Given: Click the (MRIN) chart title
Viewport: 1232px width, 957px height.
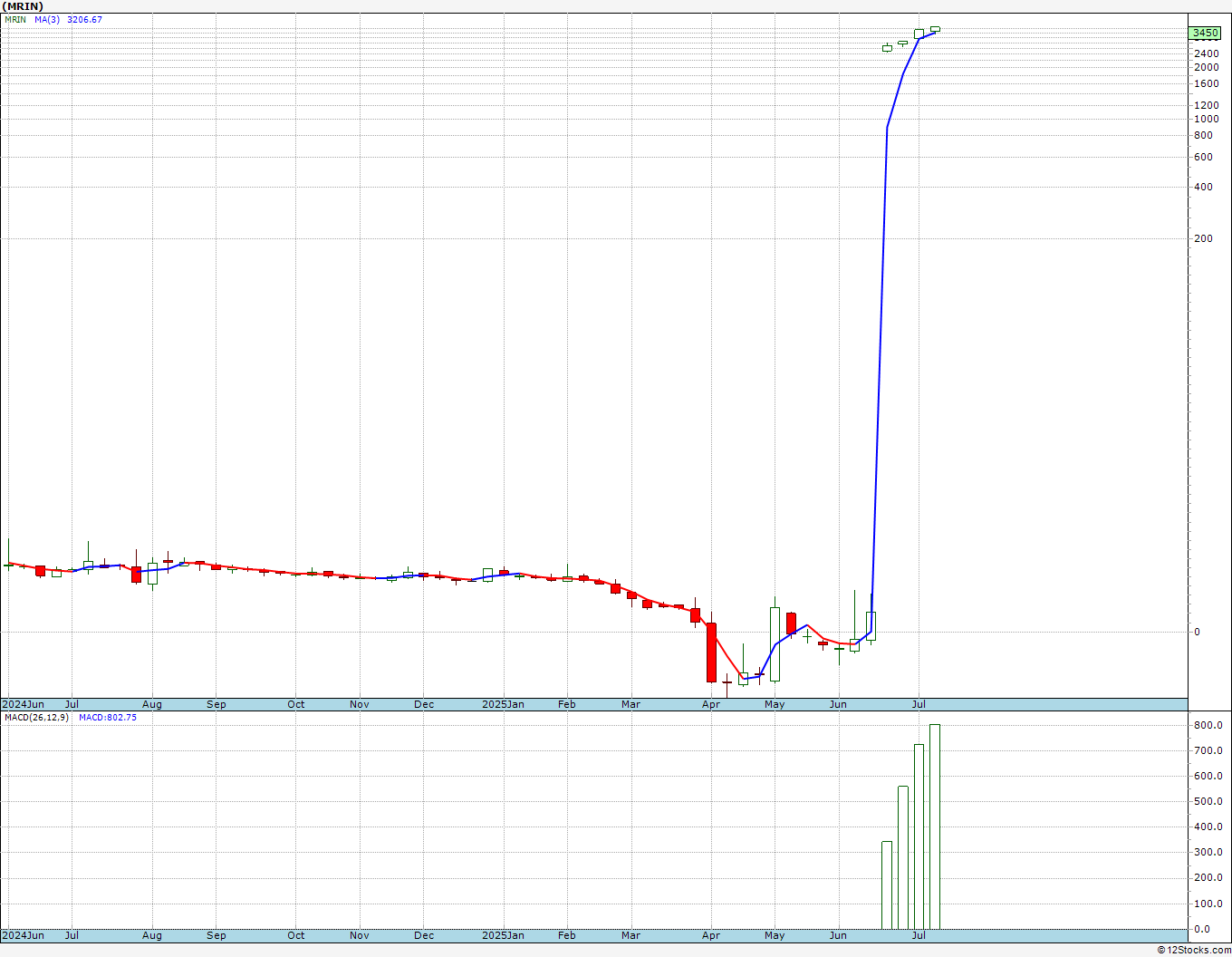Looking at the screenshot, I should [22, 6].
